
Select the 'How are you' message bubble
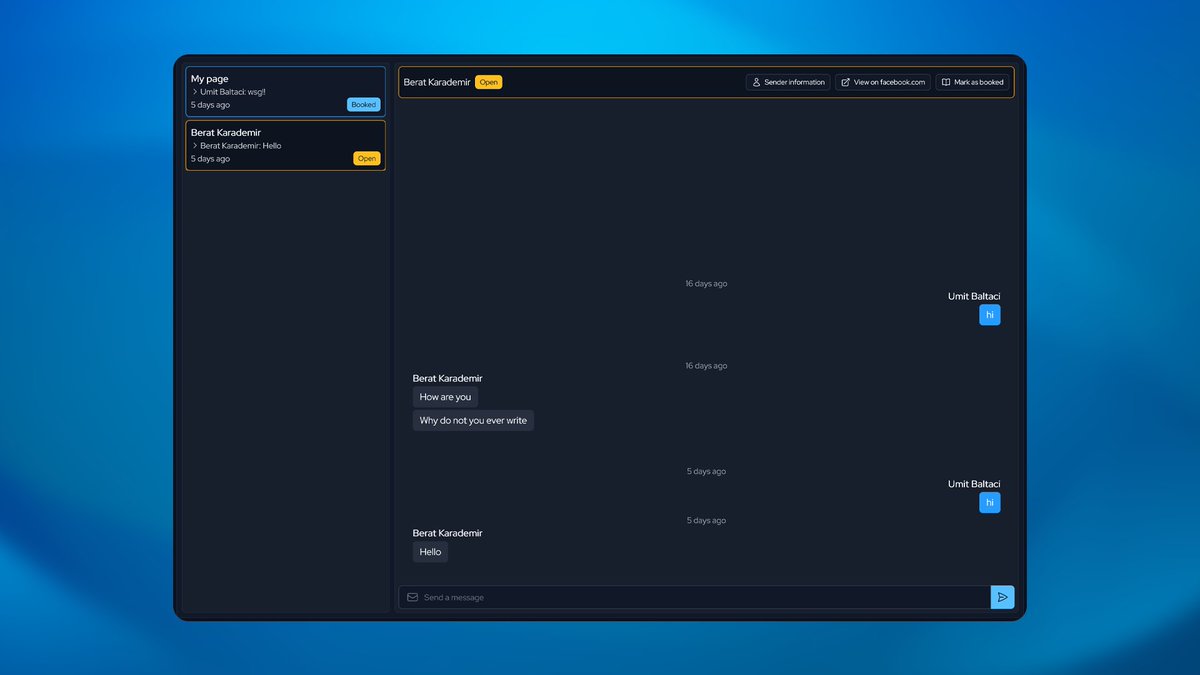[x=444, y=397]
